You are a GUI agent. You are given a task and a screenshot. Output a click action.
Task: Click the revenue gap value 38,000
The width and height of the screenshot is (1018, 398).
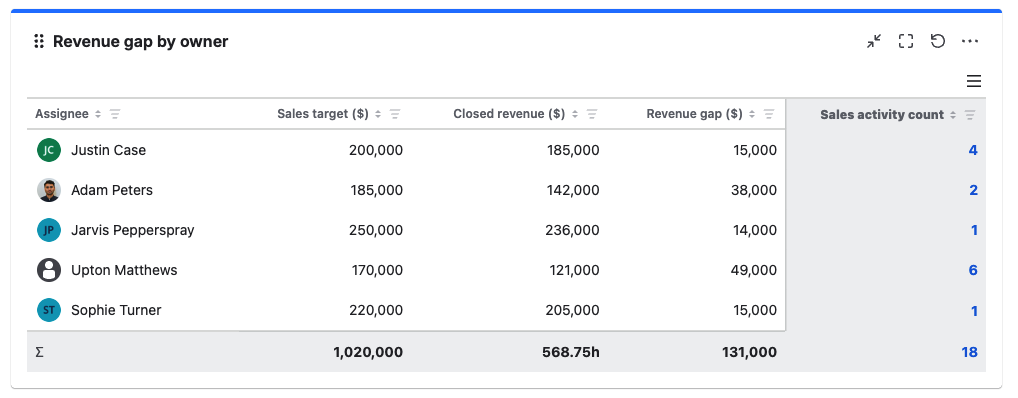point(753,190)
